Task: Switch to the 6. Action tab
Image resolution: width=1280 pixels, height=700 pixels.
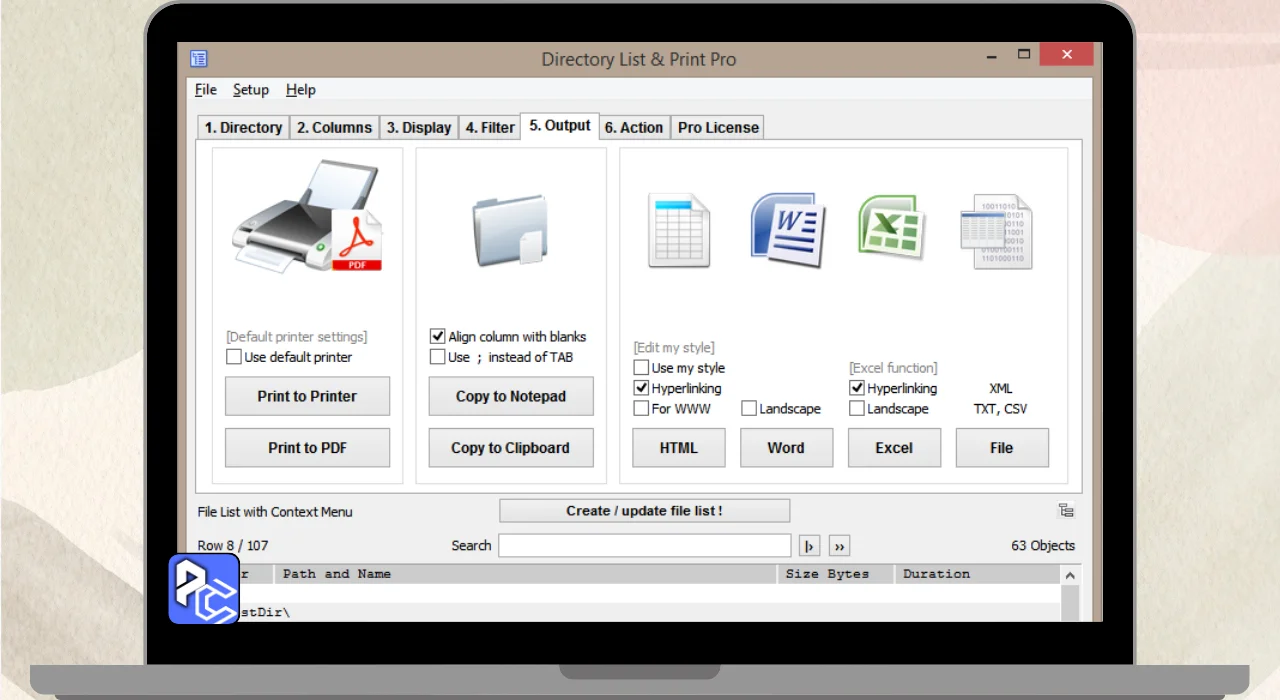Action: point(634,127)
